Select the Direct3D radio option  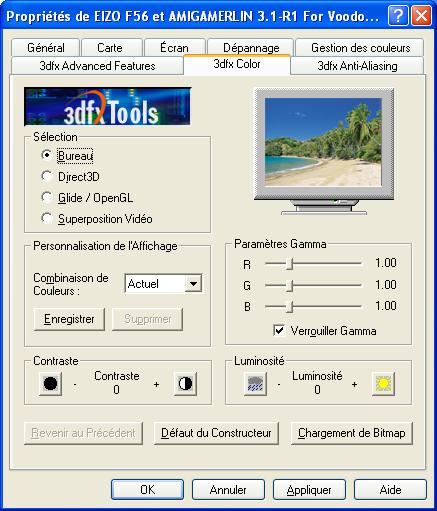(47, 176)
